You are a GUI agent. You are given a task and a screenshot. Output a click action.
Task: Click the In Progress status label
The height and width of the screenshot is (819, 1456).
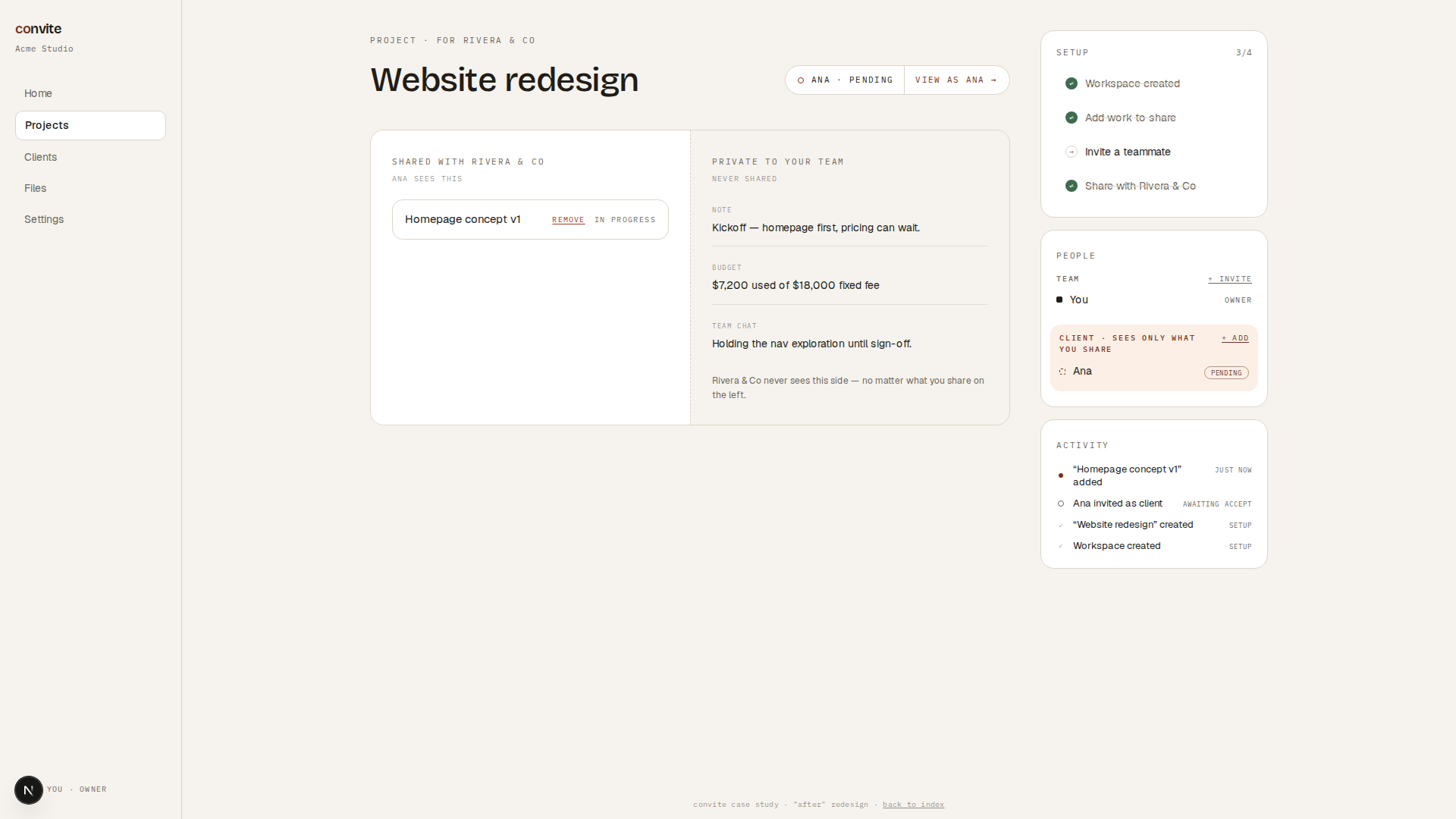click(625, 220)
